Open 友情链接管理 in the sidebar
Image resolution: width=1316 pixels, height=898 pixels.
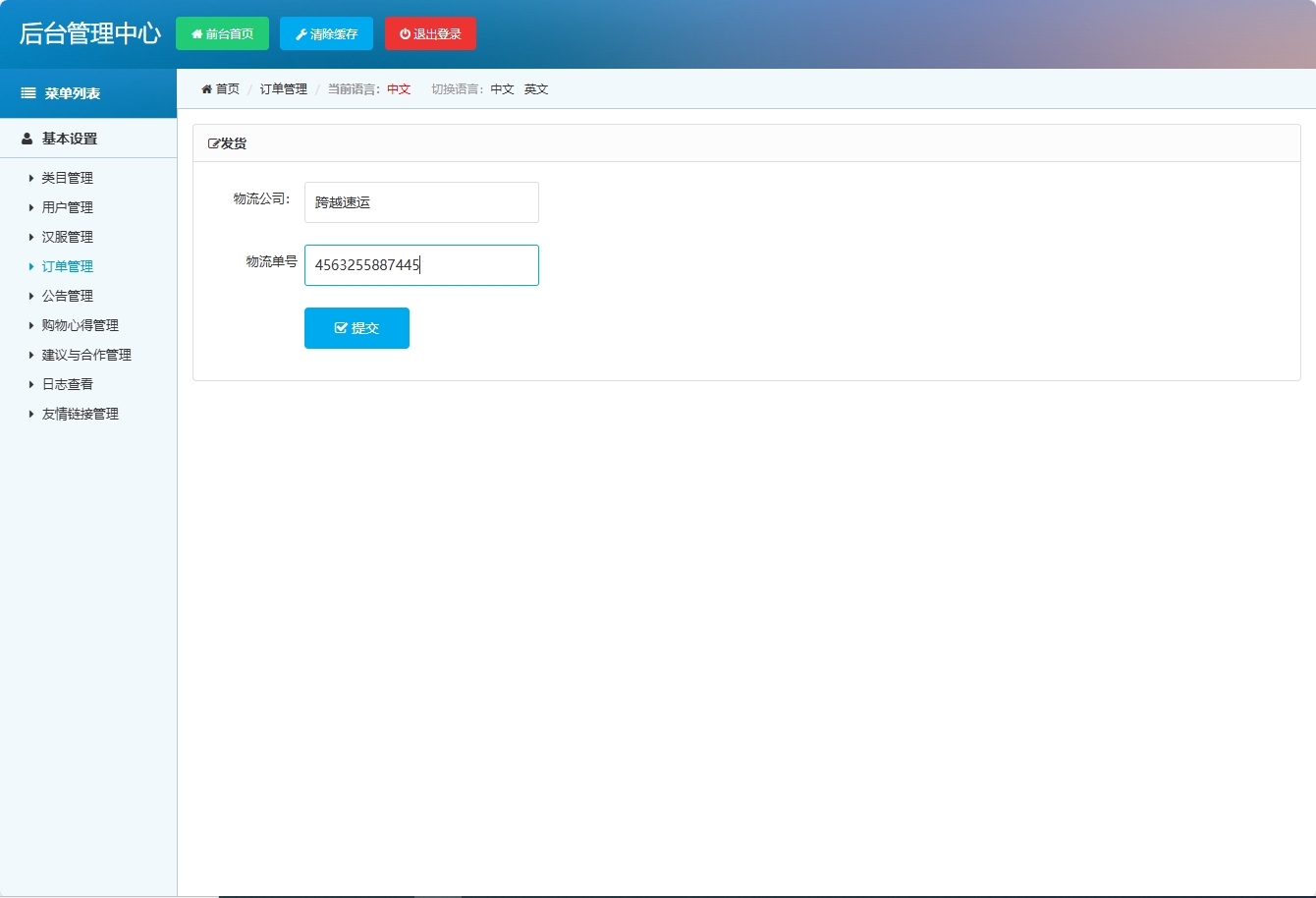point(81,414)
